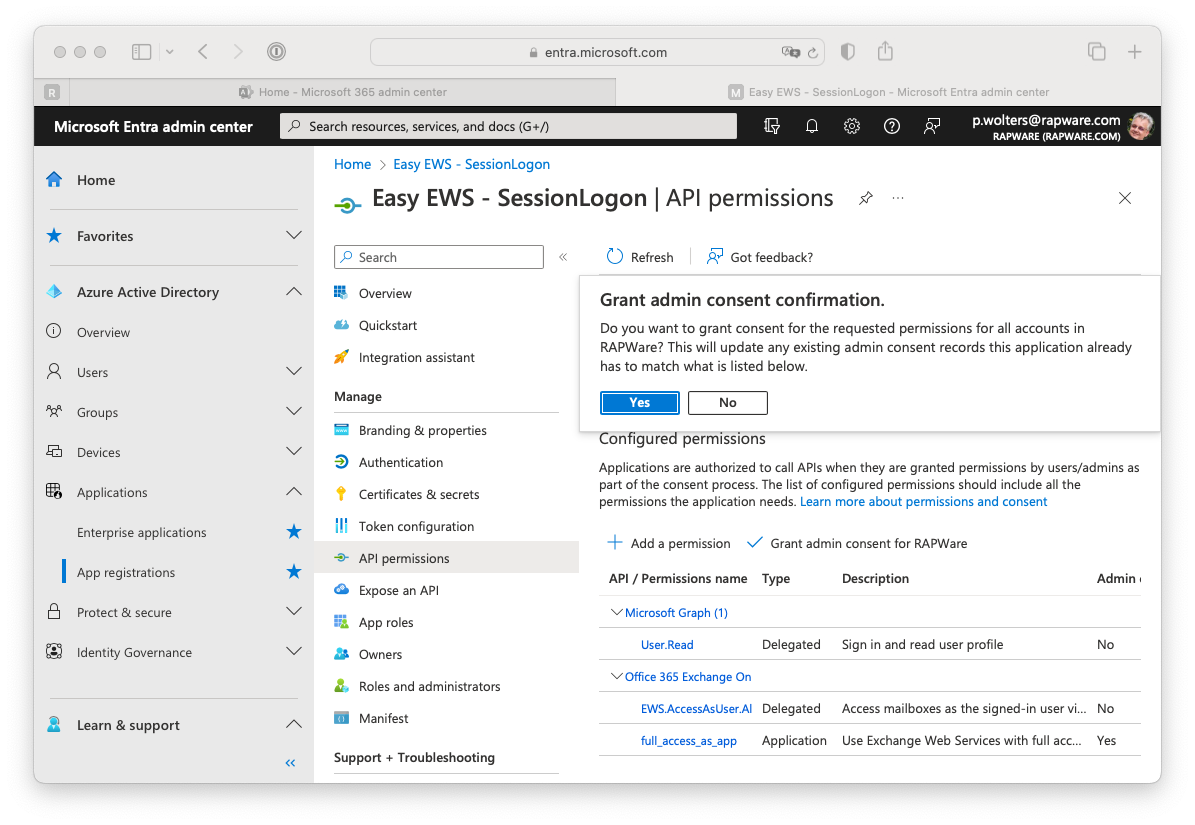1195x825 pixels.
Task: Open App roles page
Action: pos(386,622)
